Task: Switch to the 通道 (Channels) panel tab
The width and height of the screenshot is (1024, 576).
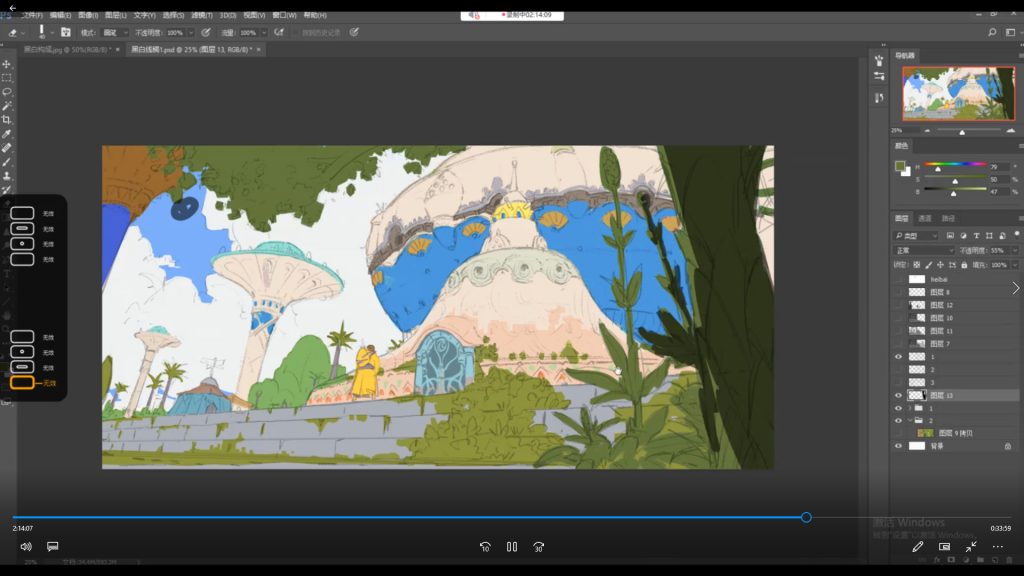Action: point(925,218)
